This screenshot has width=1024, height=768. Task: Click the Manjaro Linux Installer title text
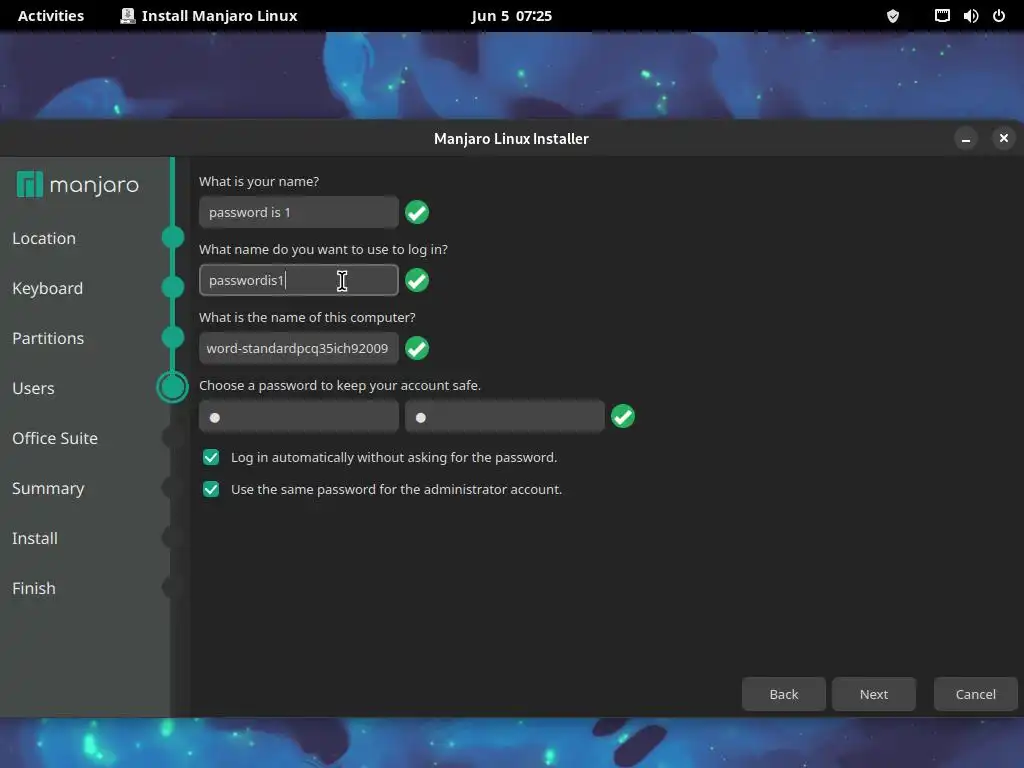click(x=511, y=138)
